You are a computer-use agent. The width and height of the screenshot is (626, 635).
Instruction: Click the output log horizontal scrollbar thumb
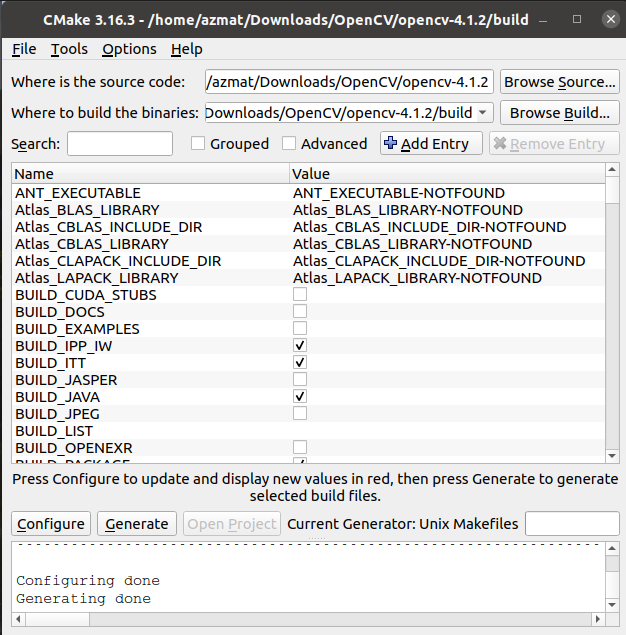click(x=57, y=619)
